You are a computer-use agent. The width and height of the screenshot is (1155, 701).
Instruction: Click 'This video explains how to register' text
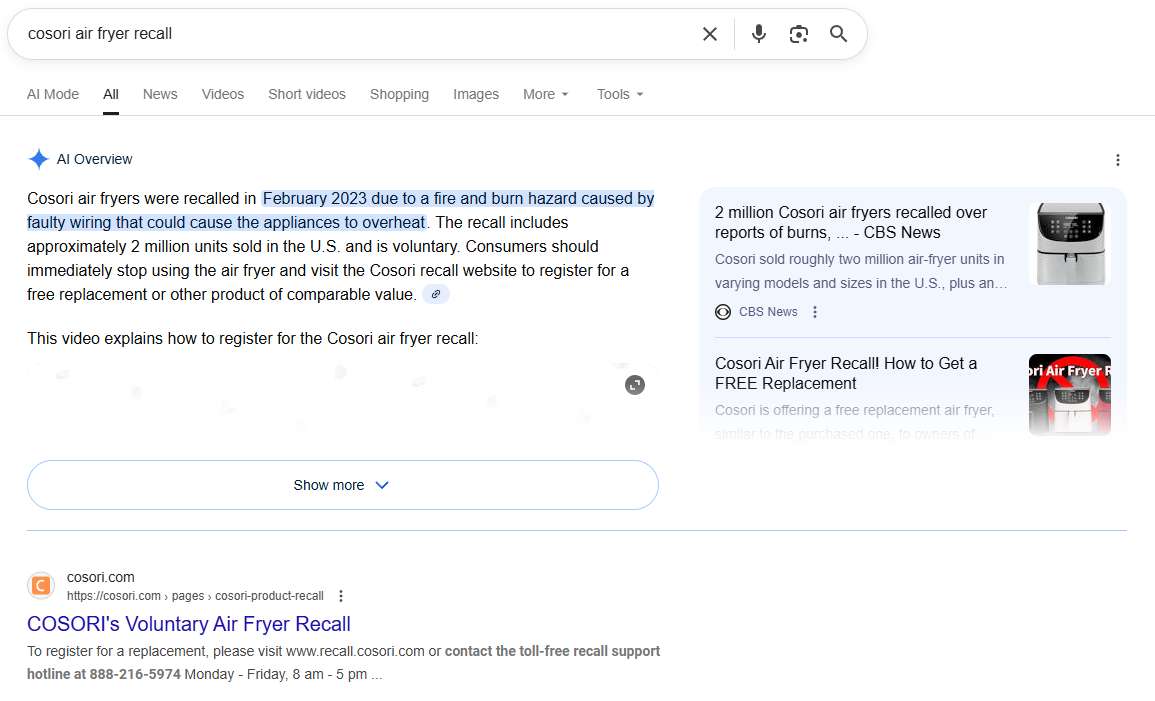(253, 339)
